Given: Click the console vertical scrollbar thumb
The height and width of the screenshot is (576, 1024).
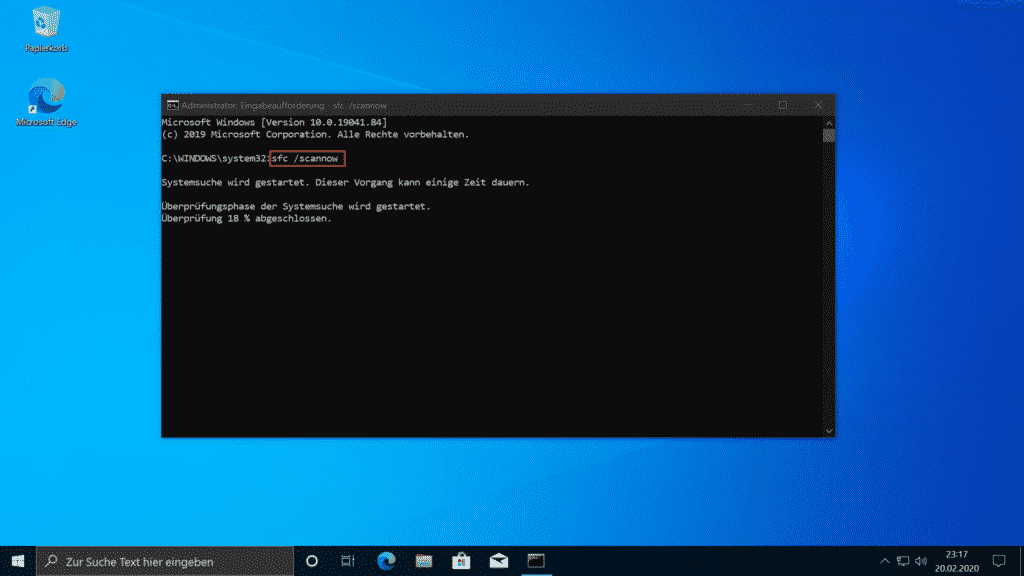Looking at the screenshot, I should [x=829, y=135].
